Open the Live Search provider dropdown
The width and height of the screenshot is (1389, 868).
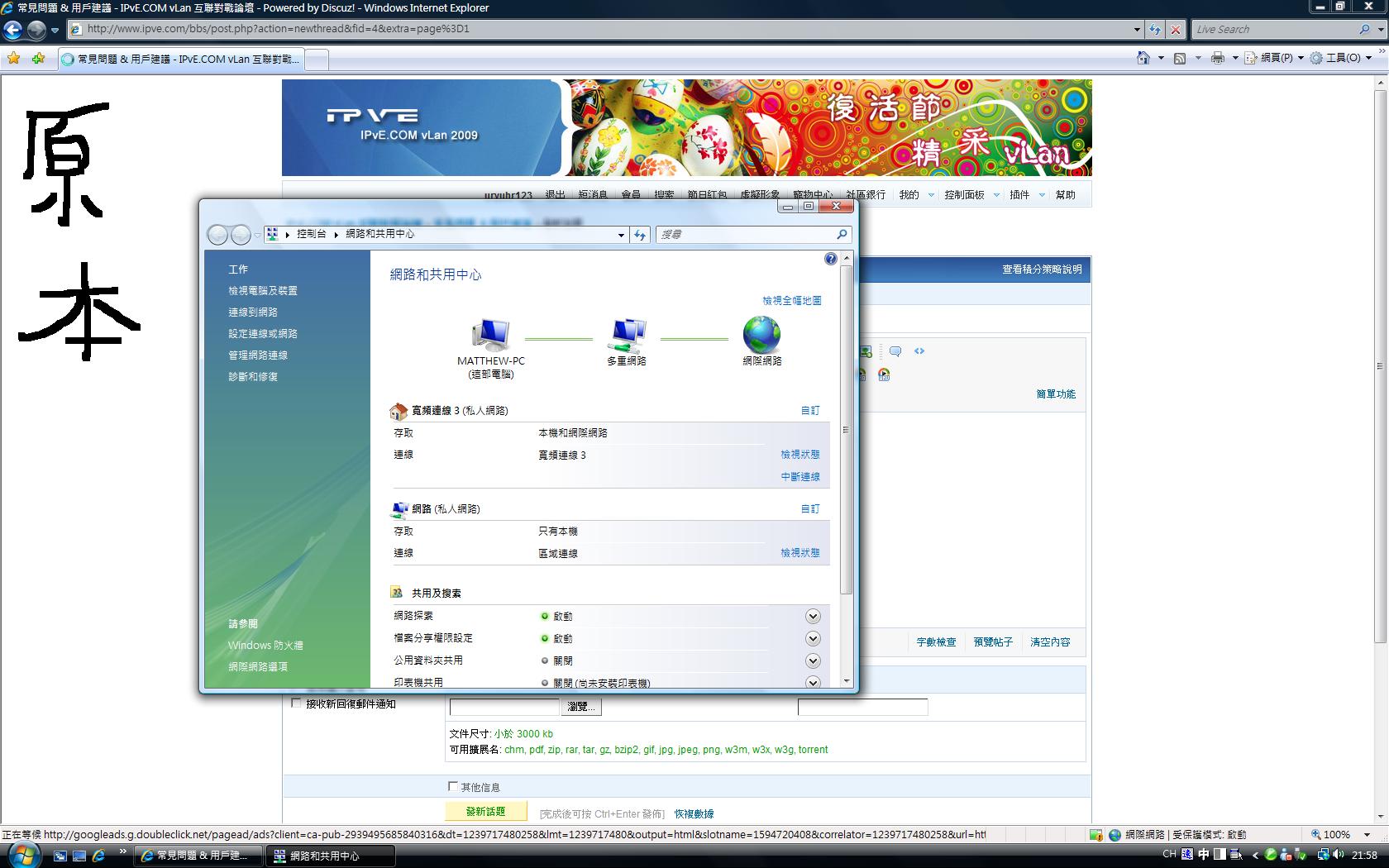coord(1380,29)
